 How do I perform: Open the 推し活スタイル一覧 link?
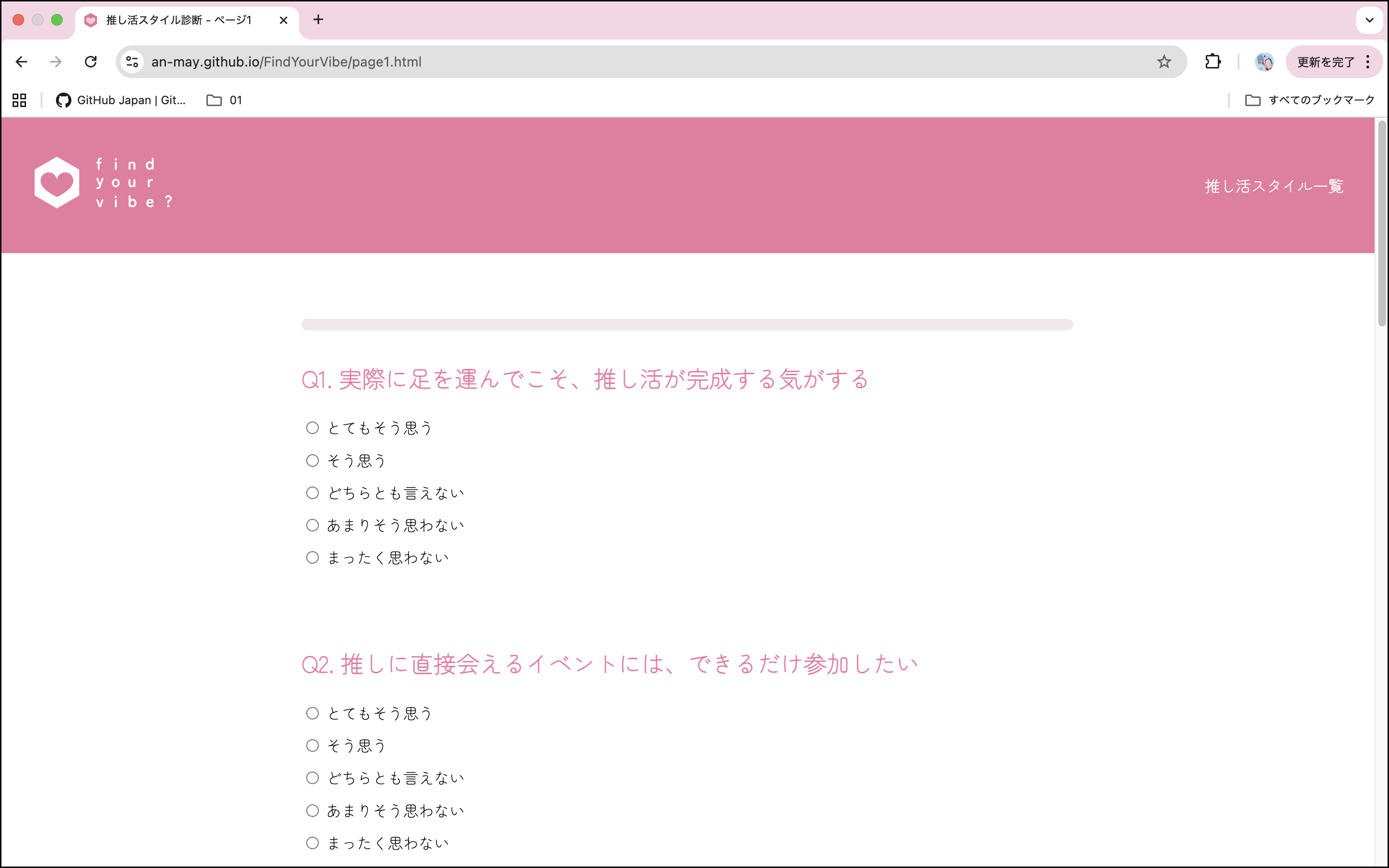click(x=1274, y=186)
